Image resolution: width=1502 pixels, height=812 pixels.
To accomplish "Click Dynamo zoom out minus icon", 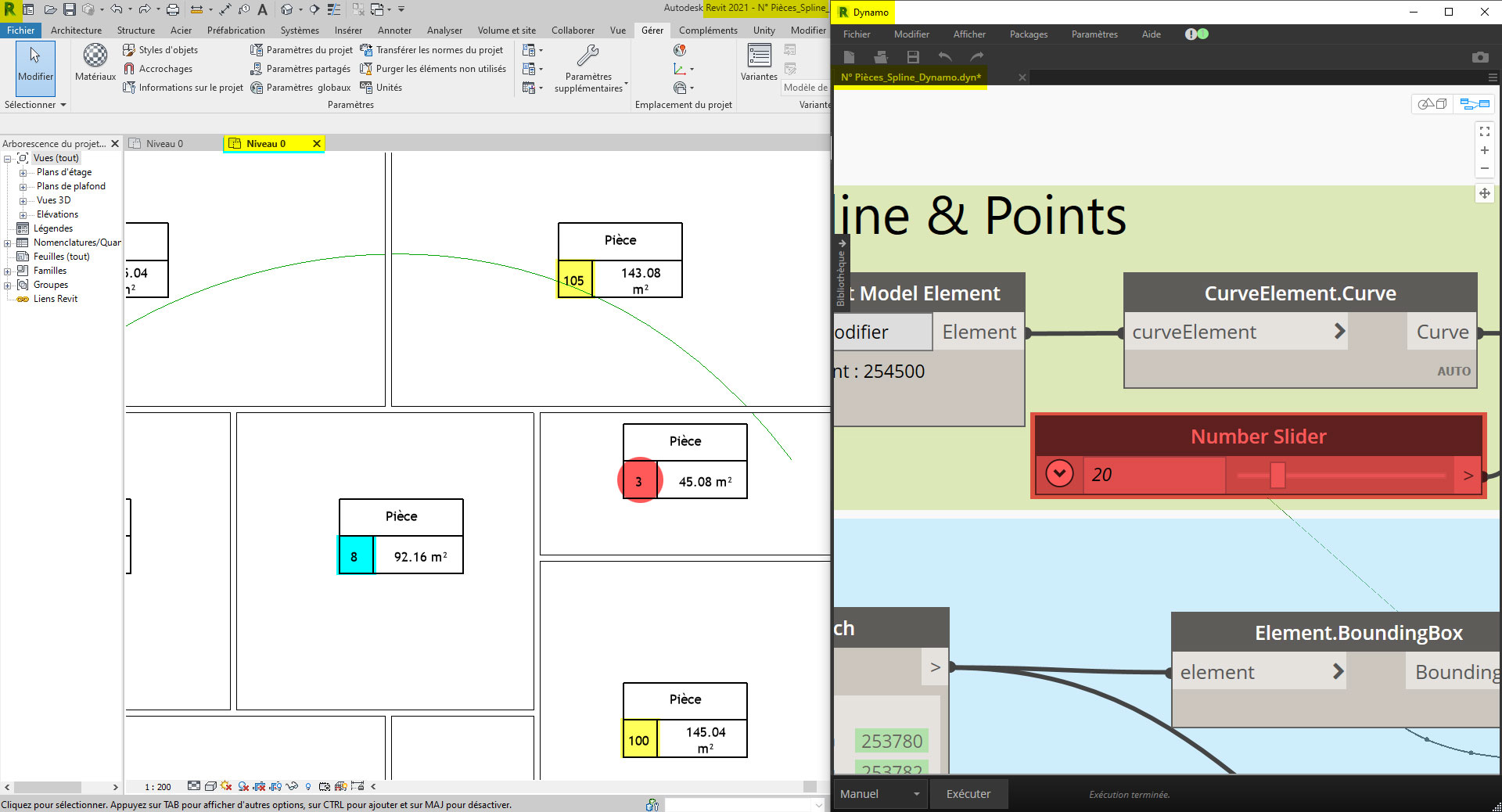I will (x=1484, y=168).
